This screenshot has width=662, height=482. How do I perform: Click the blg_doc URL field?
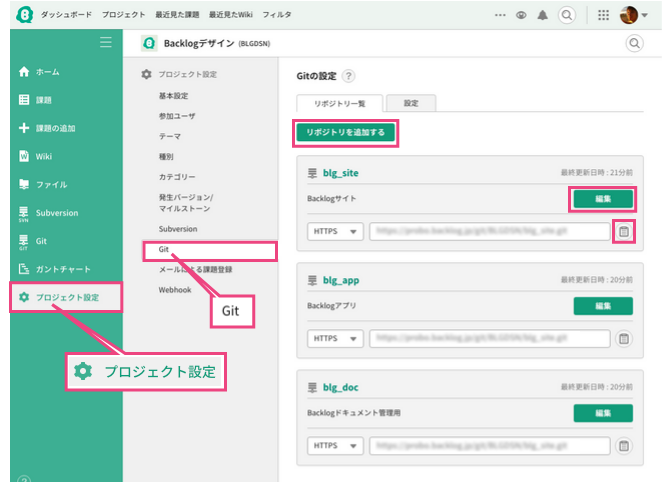(x=490, y=446)
